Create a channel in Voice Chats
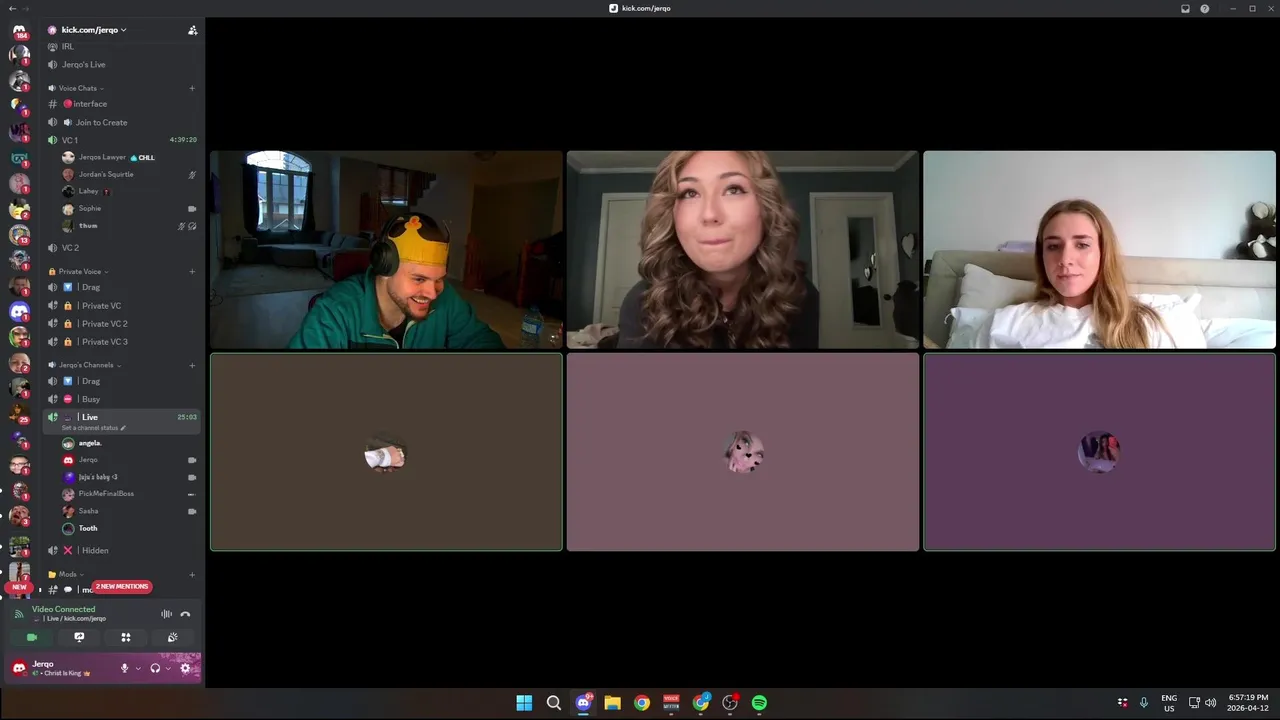The width and height of the screenshot is (1280, 720). 192,88
